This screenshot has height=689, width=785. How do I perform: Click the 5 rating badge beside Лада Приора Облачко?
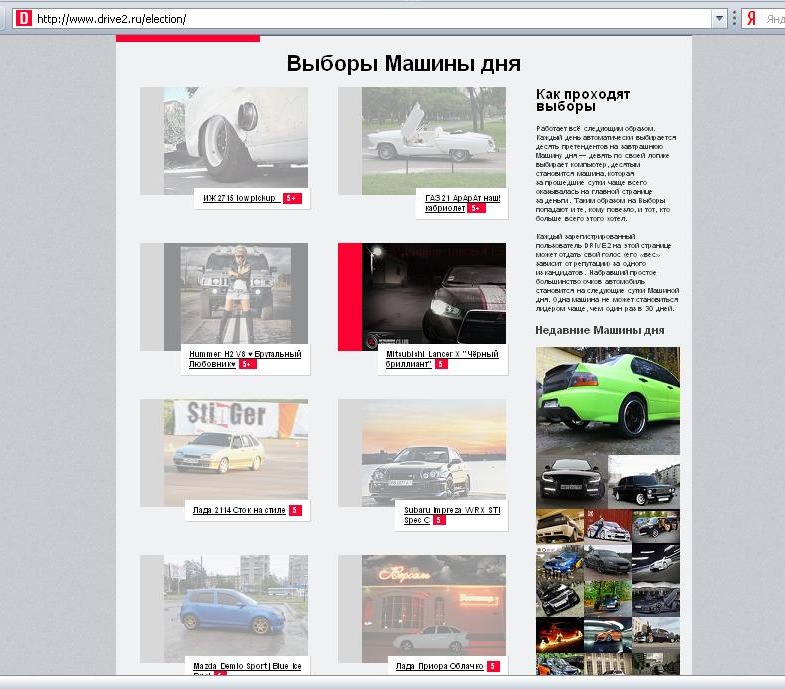click(x=493, y=666)
